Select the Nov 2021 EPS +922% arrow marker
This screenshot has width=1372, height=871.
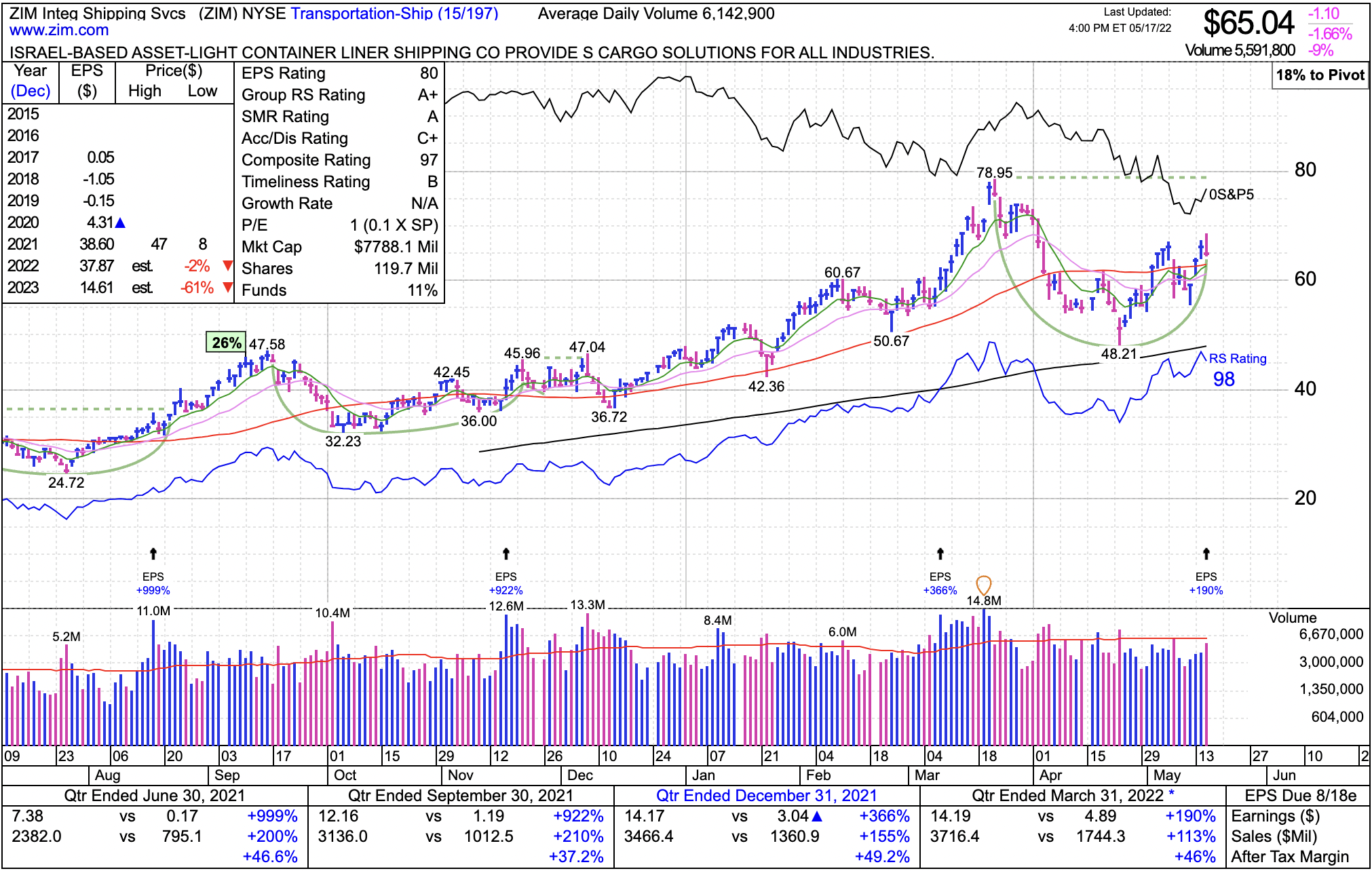point(506,554)
